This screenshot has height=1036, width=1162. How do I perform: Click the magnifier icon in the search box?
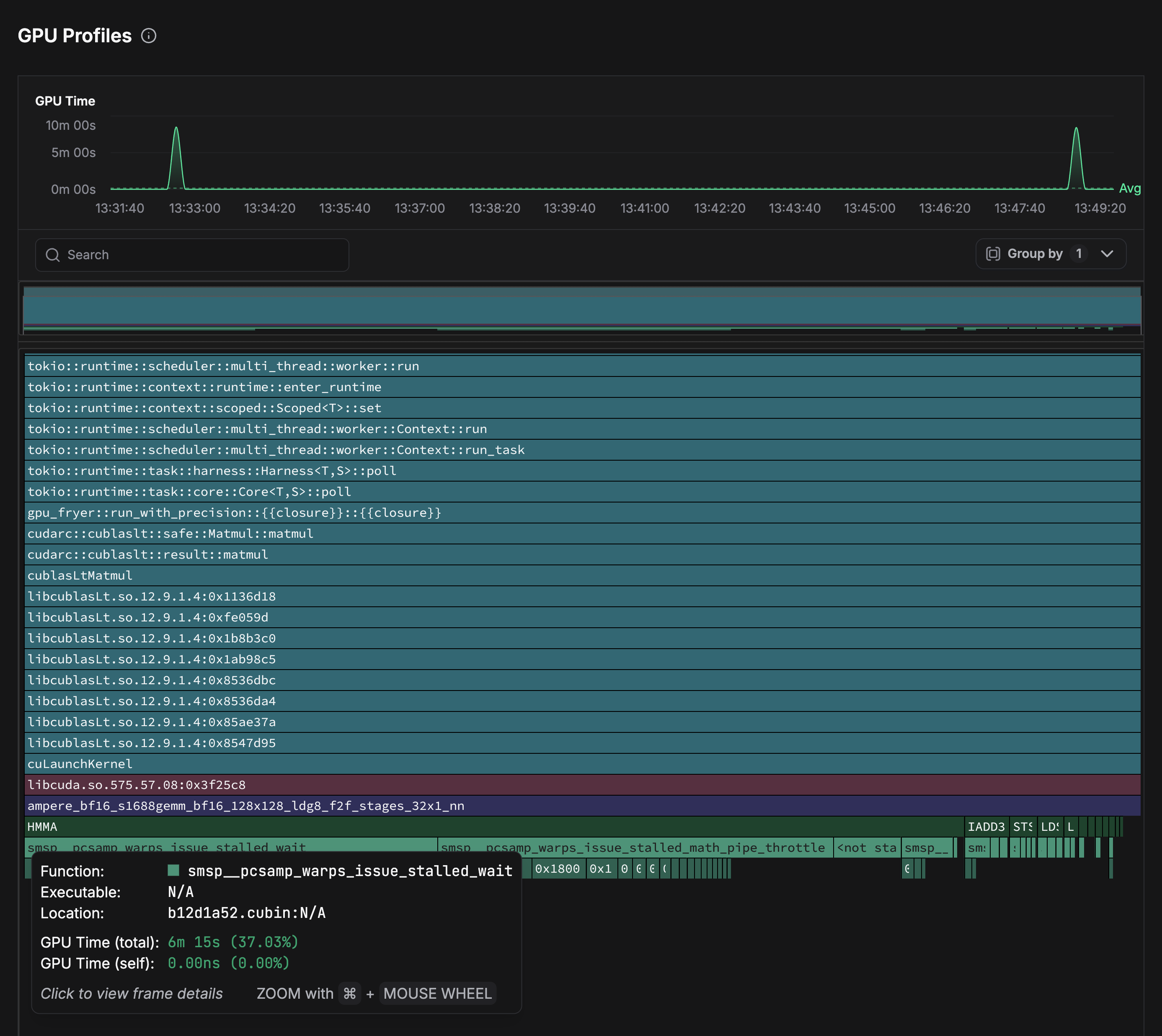click(53, 255)
